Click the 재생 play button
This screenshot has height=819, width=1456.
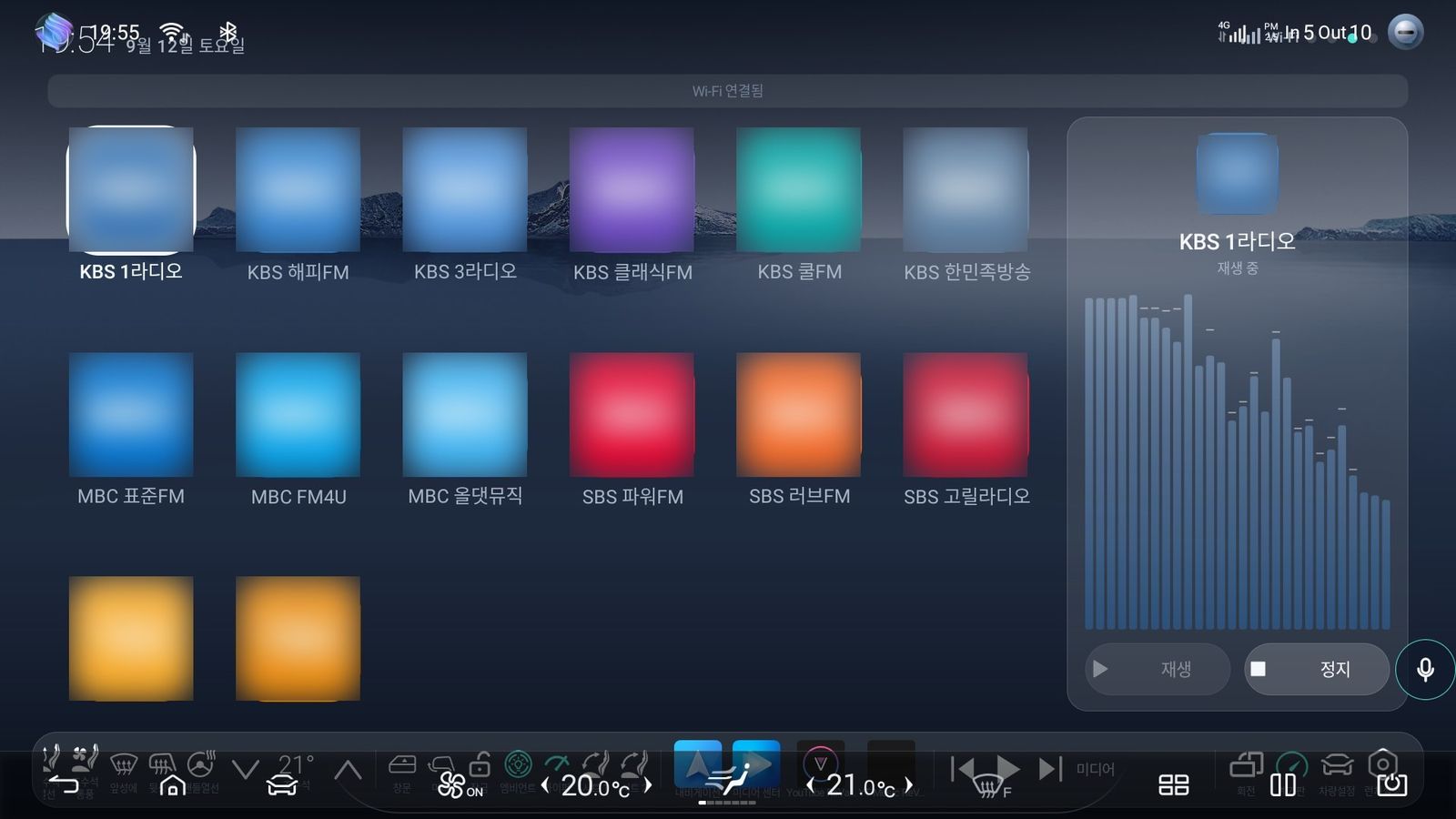click(1158, 669)
